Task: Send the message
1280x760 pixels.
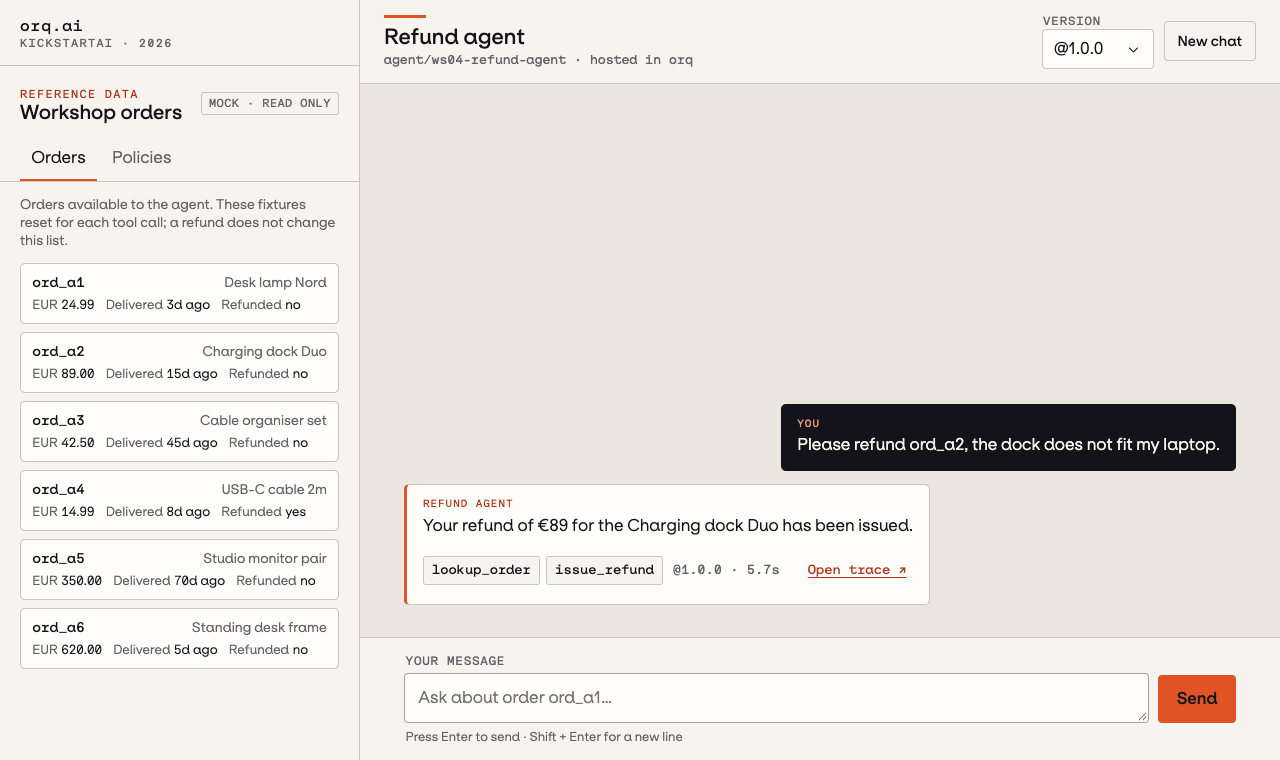Action: (1196, 699)
